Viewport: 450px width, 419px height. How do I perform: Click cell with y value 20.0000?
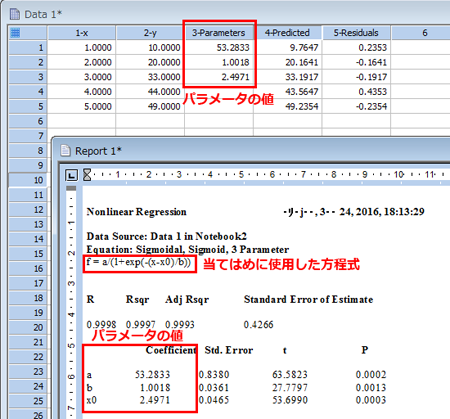pyautogui.click(x=150, y=62)
